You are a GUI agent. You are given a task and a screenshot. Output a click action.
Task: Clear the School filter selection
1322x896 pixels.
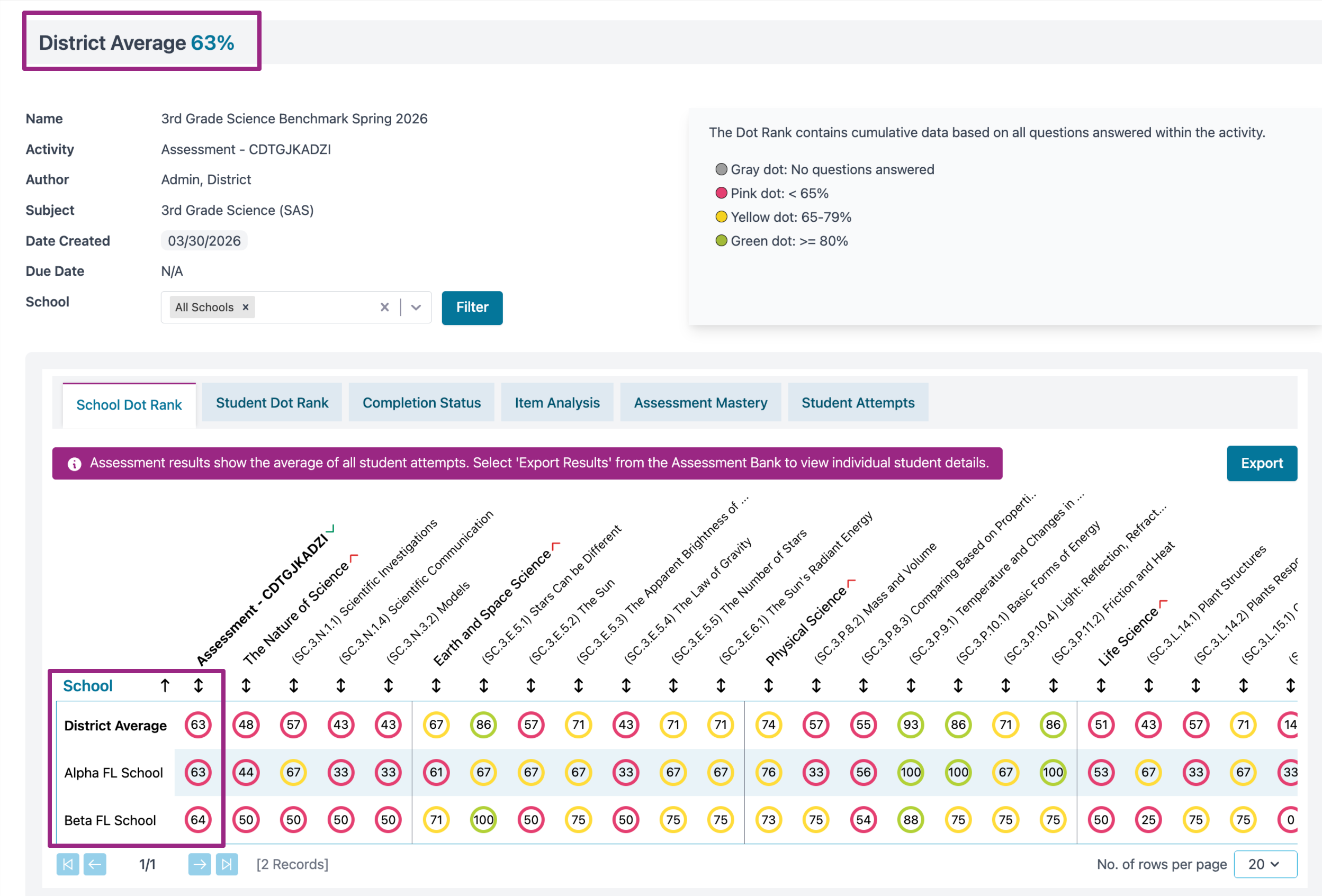pos(384,307)
